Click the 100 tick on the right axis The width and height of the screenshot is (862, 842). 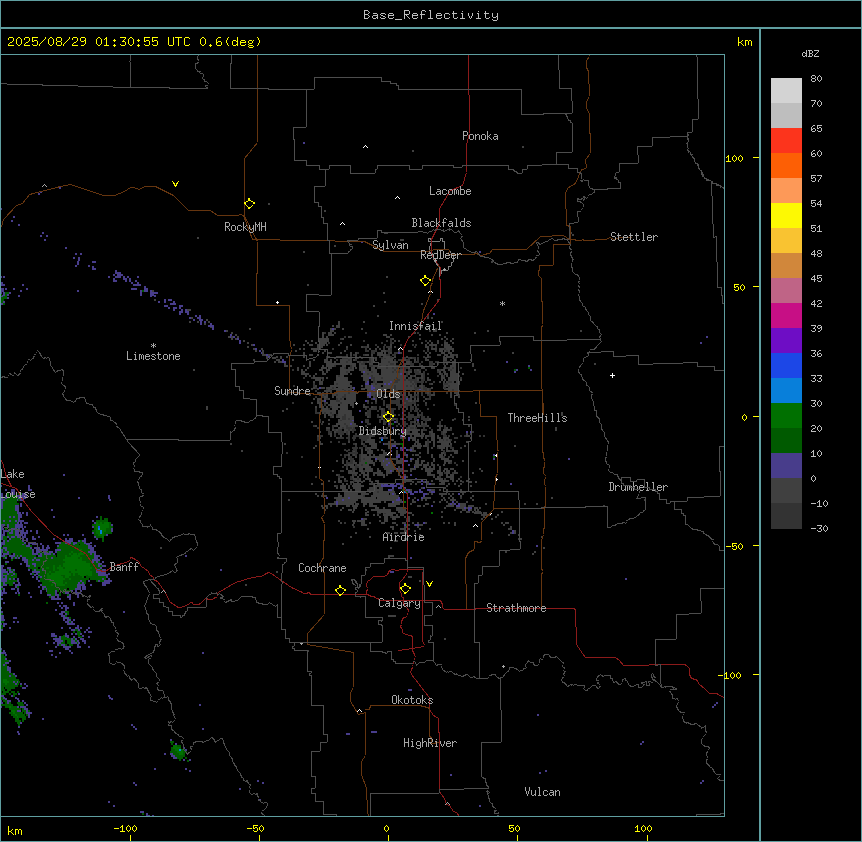pyautogui.click(x=734, y=158)
